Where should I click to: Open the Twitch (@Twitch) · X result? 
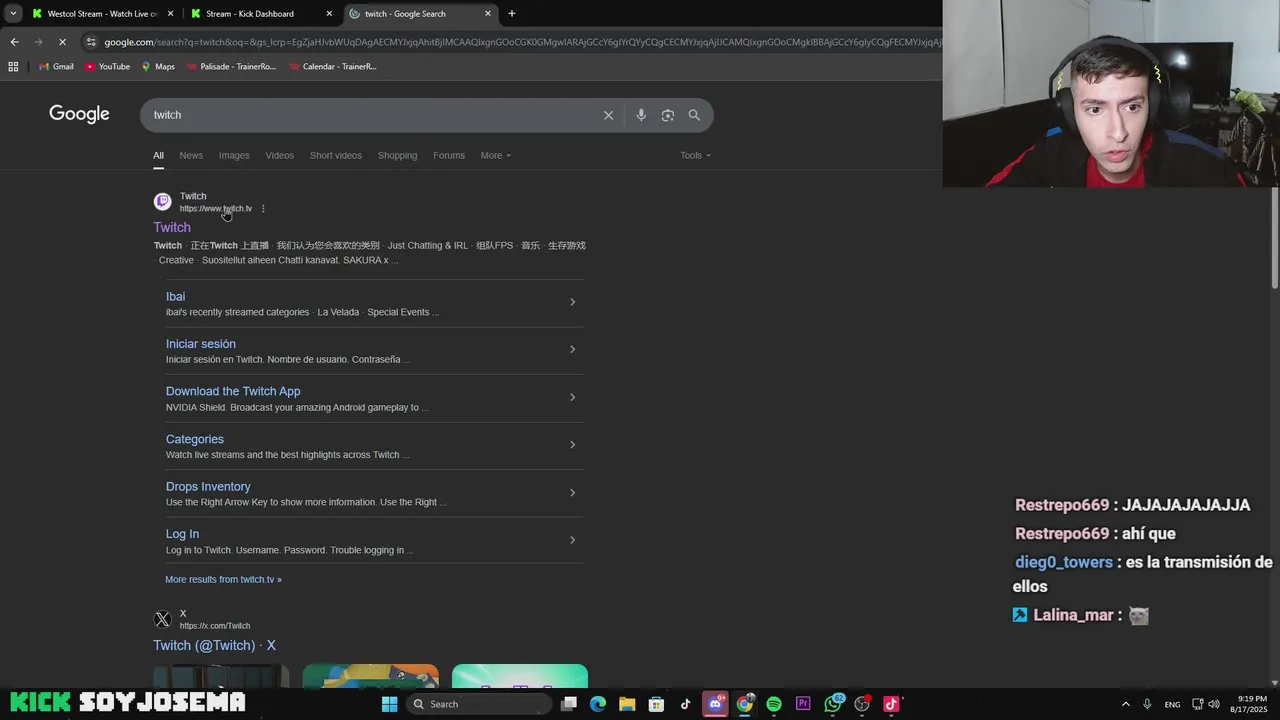214,645
